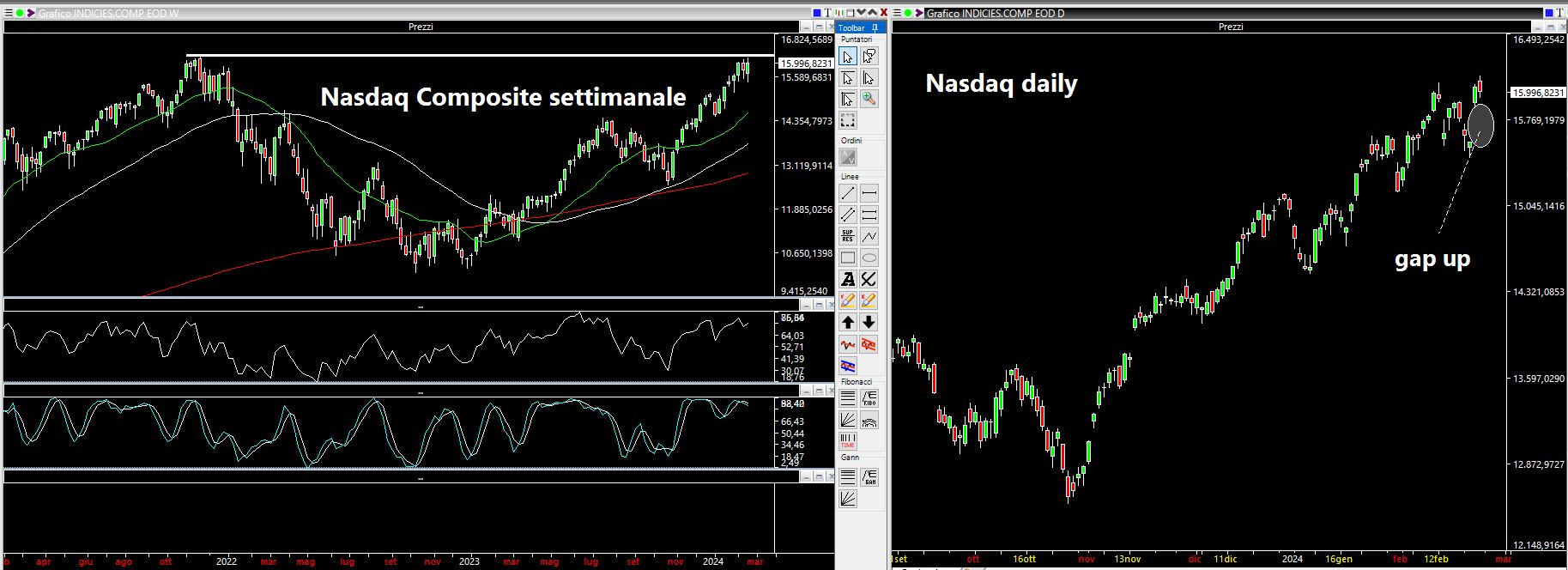Click the purple arrow icon on weekly chart
Viewport: 1568px width, 570px height.
coord(31,13)
